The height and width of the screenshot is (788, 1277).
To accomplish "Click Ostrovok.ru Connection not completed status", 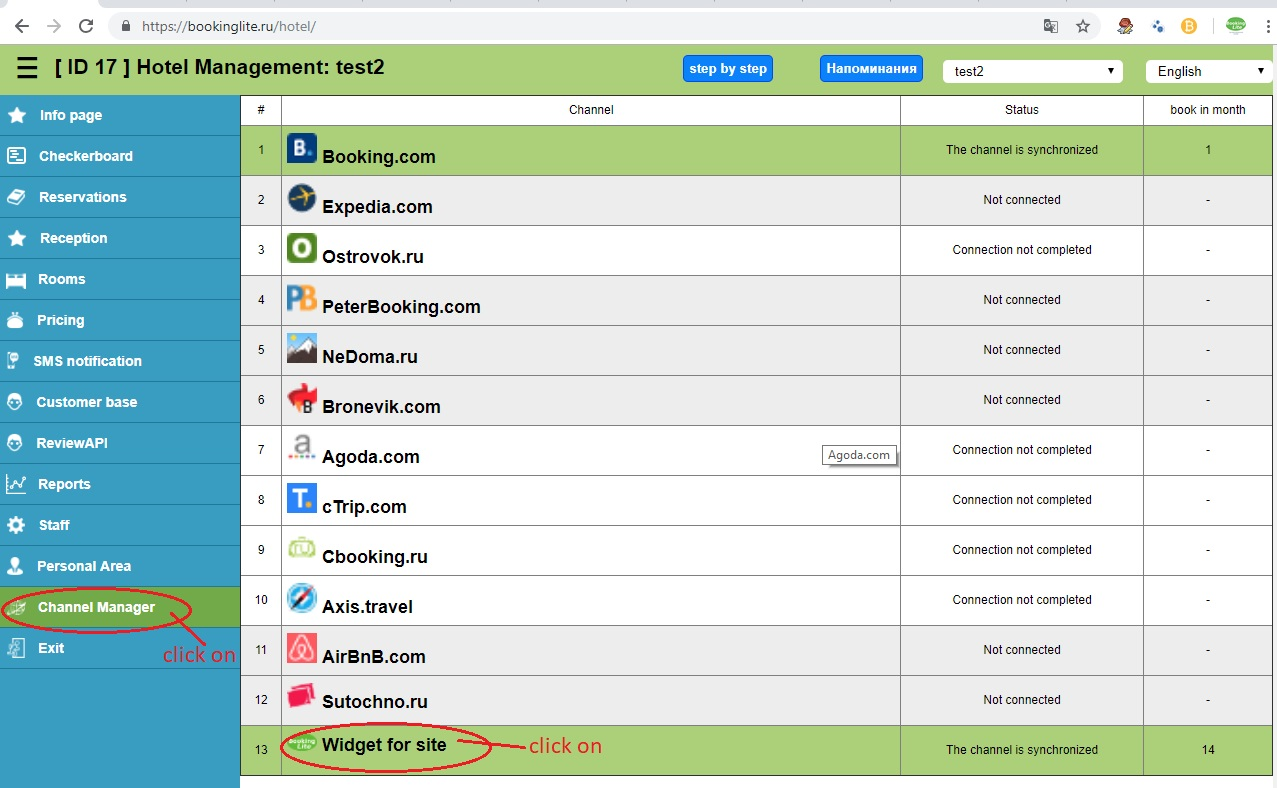I will pos(1022,250).
